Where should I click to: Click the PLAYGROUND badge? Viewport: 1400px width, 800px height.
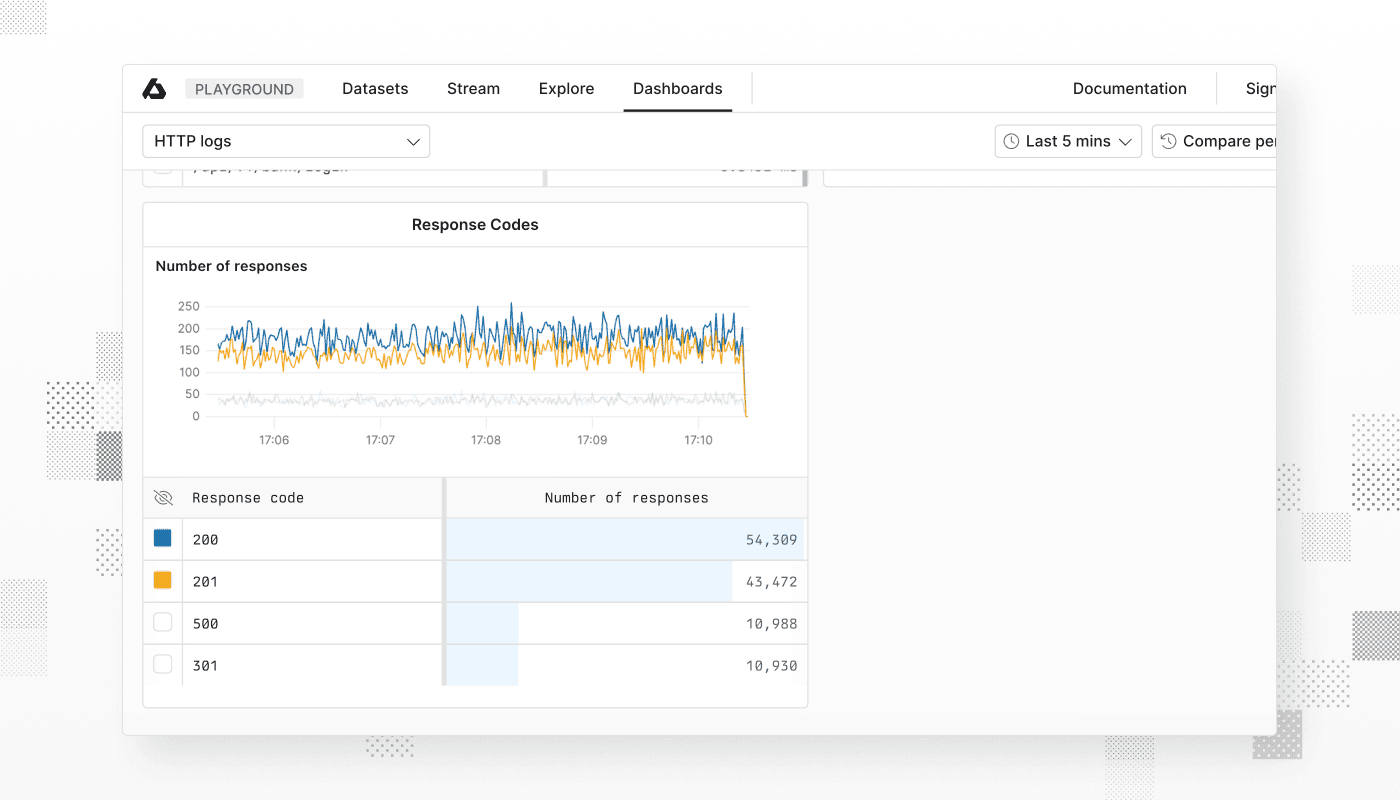[244, 89]
